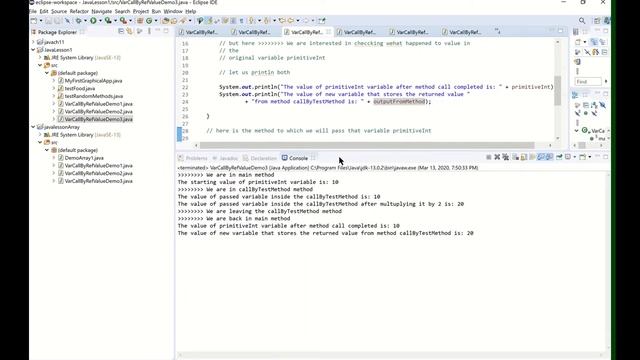Click the Clear Console icon

click(515, 157)
